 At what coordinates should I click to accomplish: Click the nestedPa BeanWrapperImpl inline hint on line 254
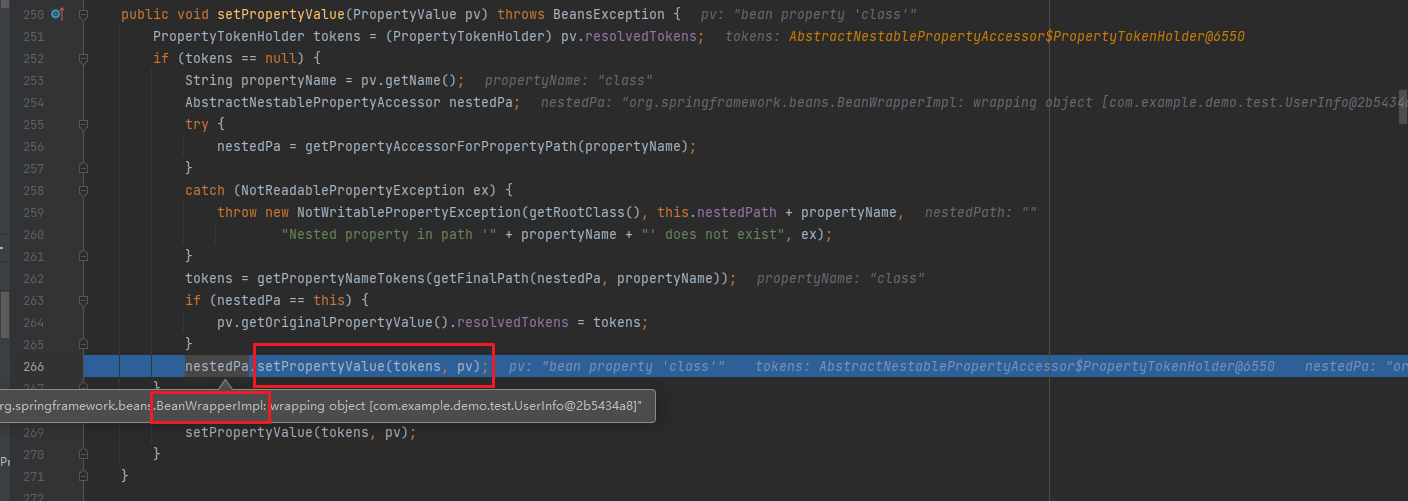(974, 103)
